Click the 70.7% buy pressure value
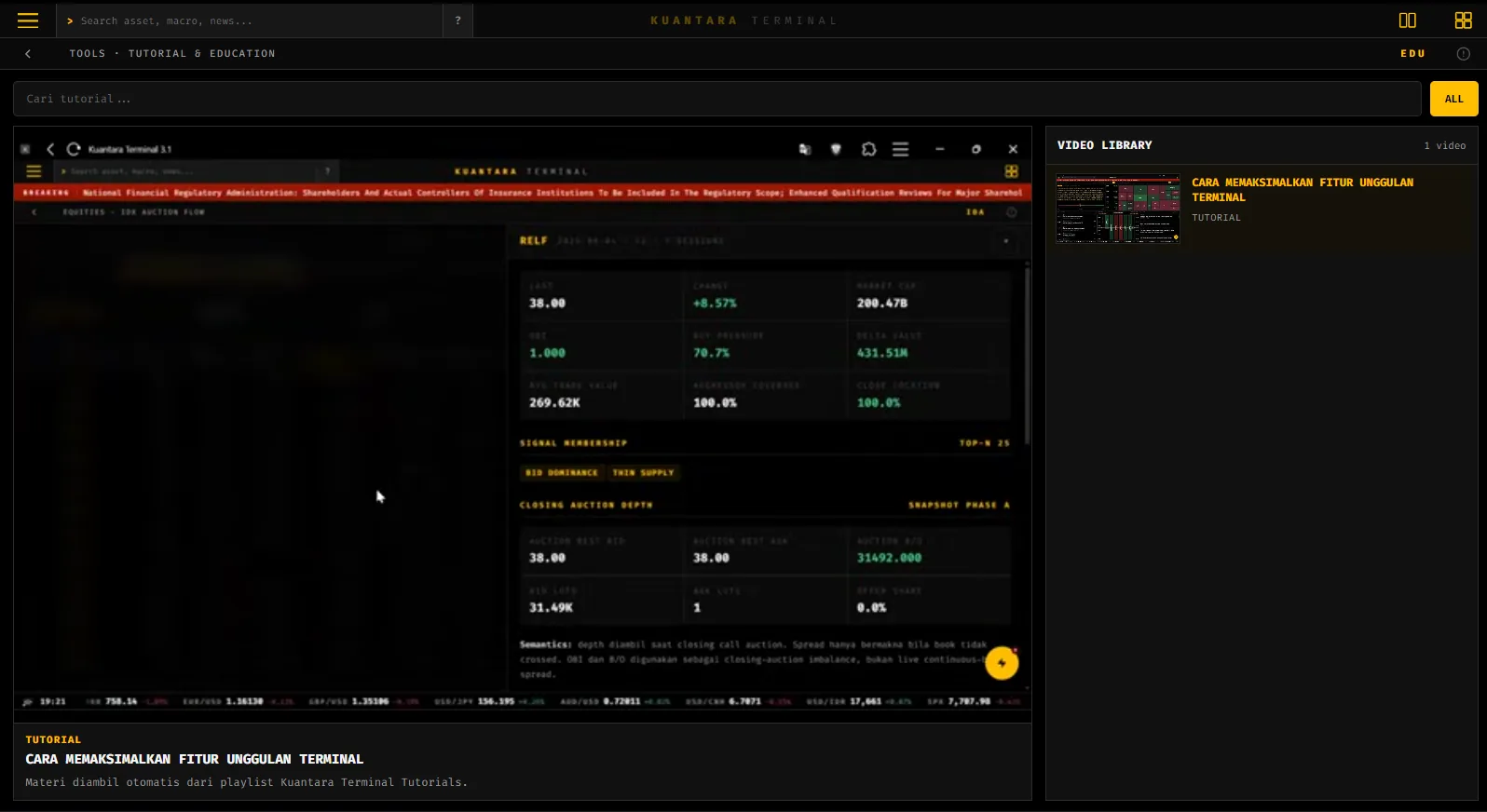Image resolution: width=1487 pixels, height=812 pixels. click(x=711, y=353)
